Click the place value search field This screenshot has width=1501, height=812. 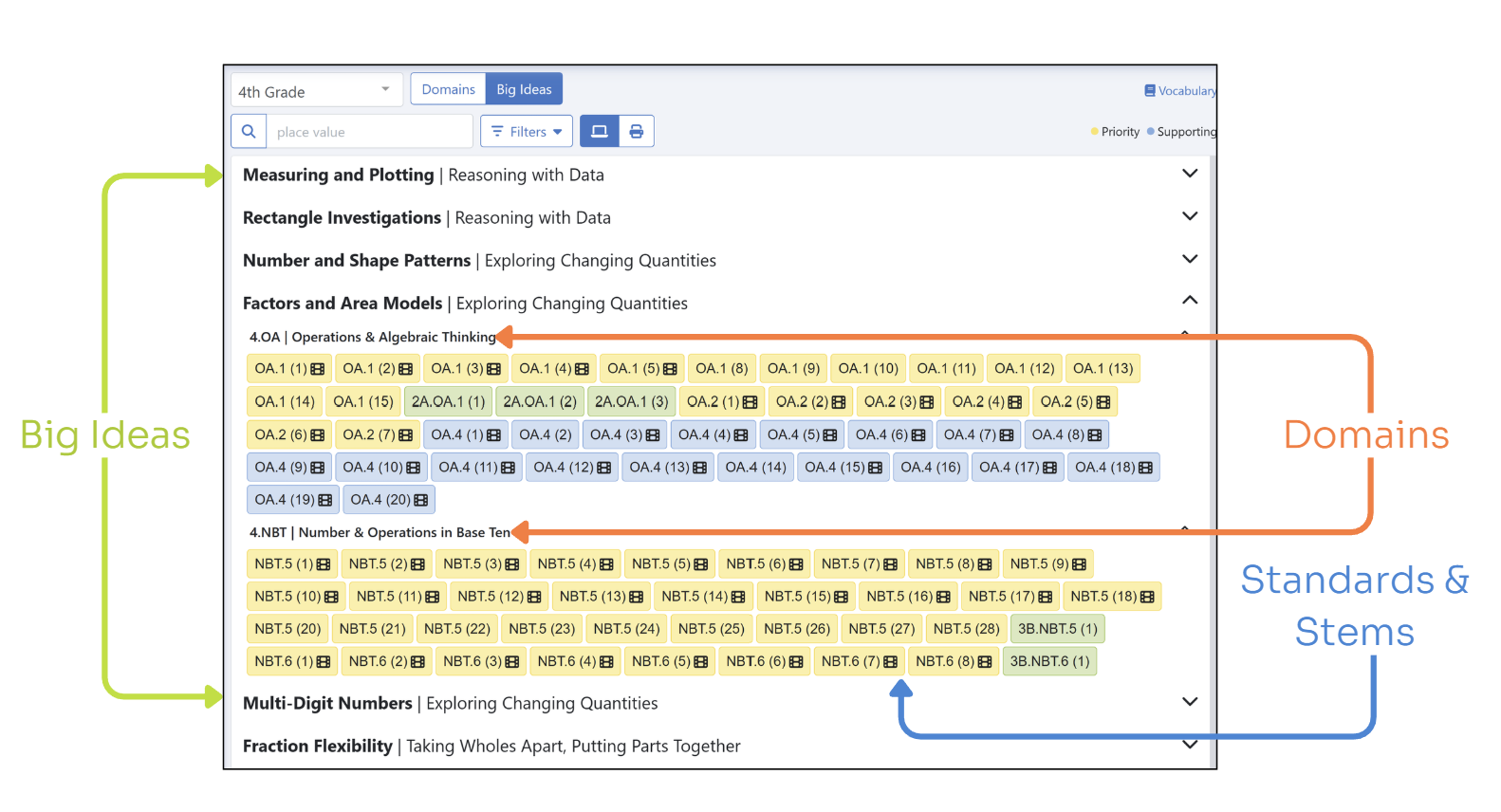pyautogui.click(x=369, y=132)
